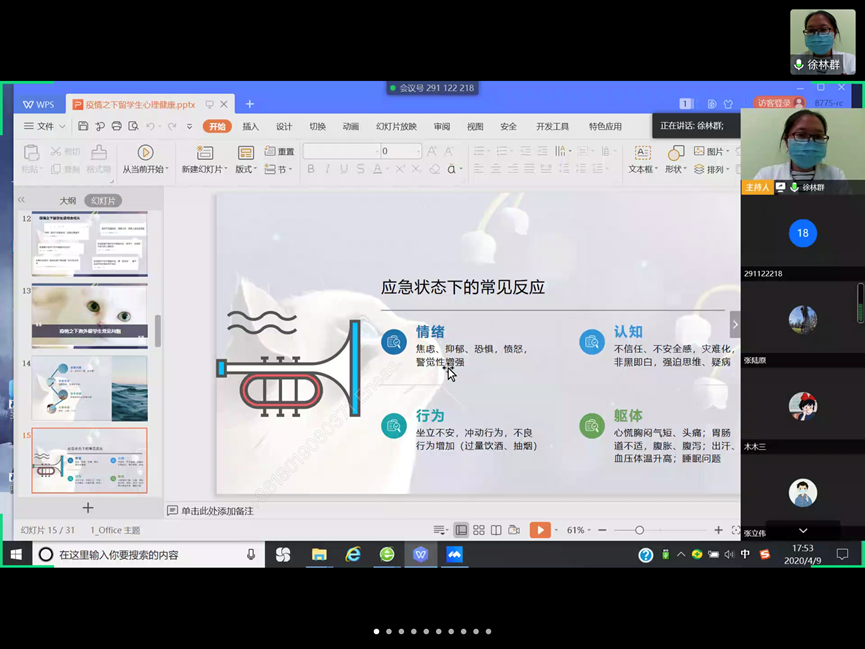Switch slide panel to 大纲 outline view
The image size is (865, 649).
[x=67, y=201]
